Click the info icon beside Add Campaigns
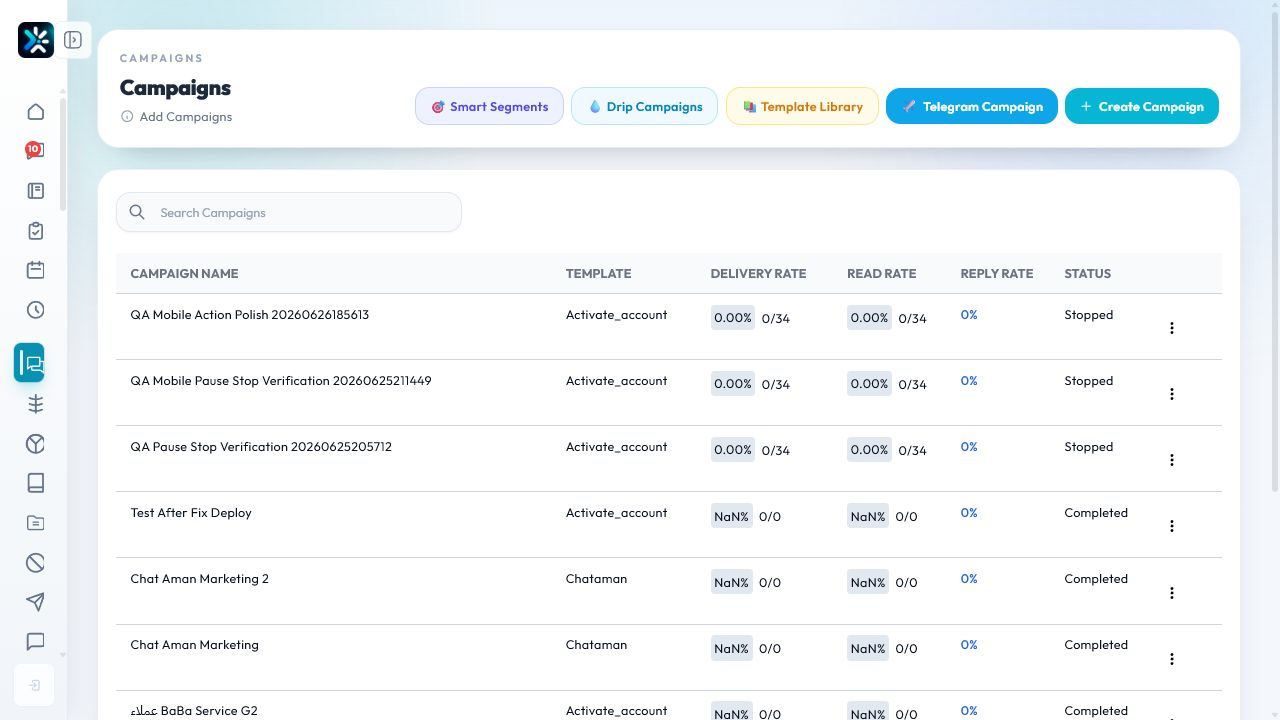Viewport: 1280px width, 720px height. tap(127, 117)
